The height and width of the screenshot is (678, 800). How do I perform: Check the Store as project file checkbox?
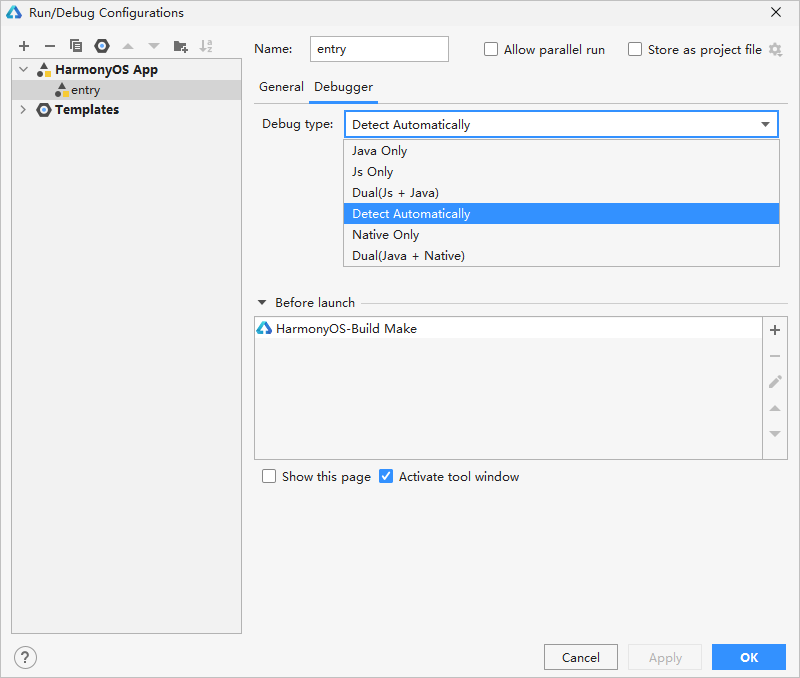click(635, 50)
